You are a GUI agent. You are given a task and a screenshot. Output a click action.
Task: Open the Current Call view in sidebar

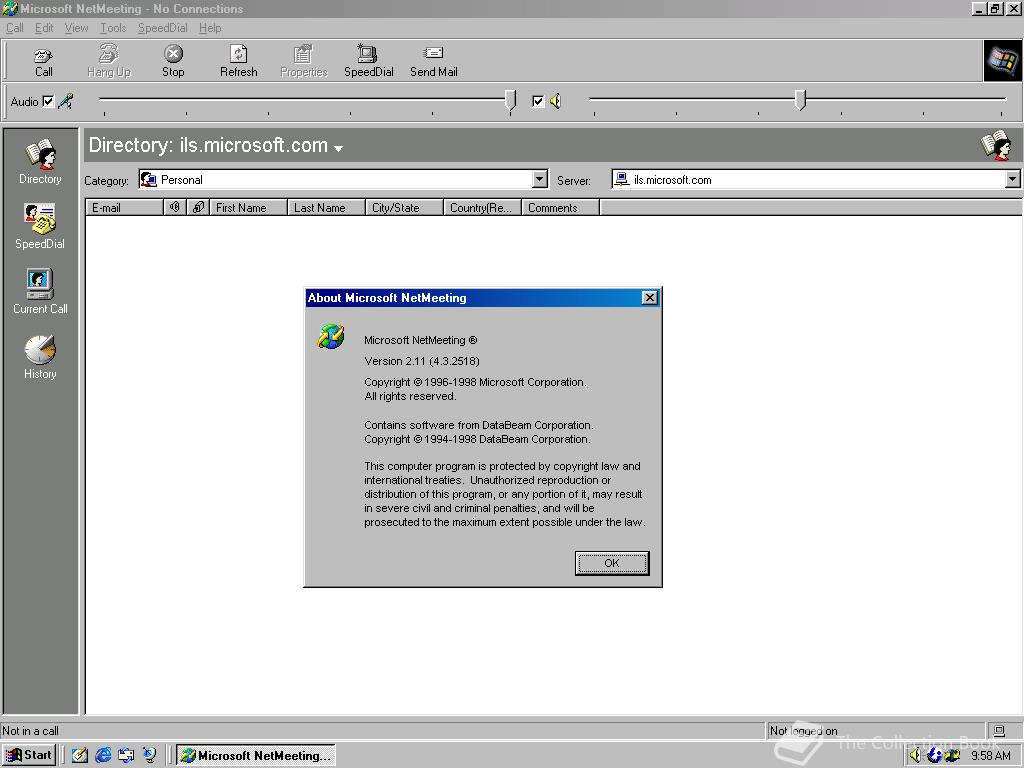coord(40,292)
